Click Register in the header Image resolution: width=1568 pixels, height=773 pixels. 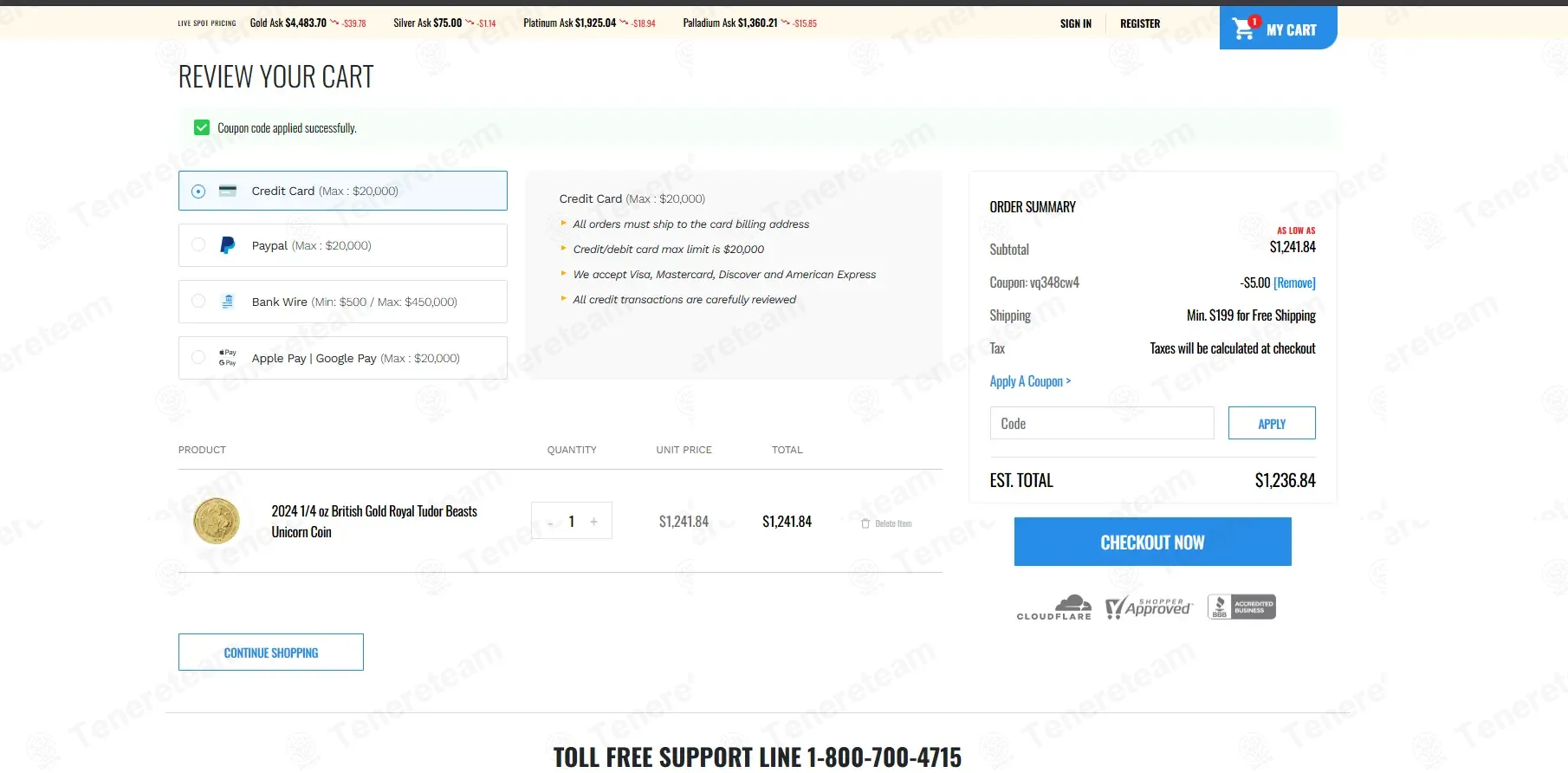(x=1140, y=23)
